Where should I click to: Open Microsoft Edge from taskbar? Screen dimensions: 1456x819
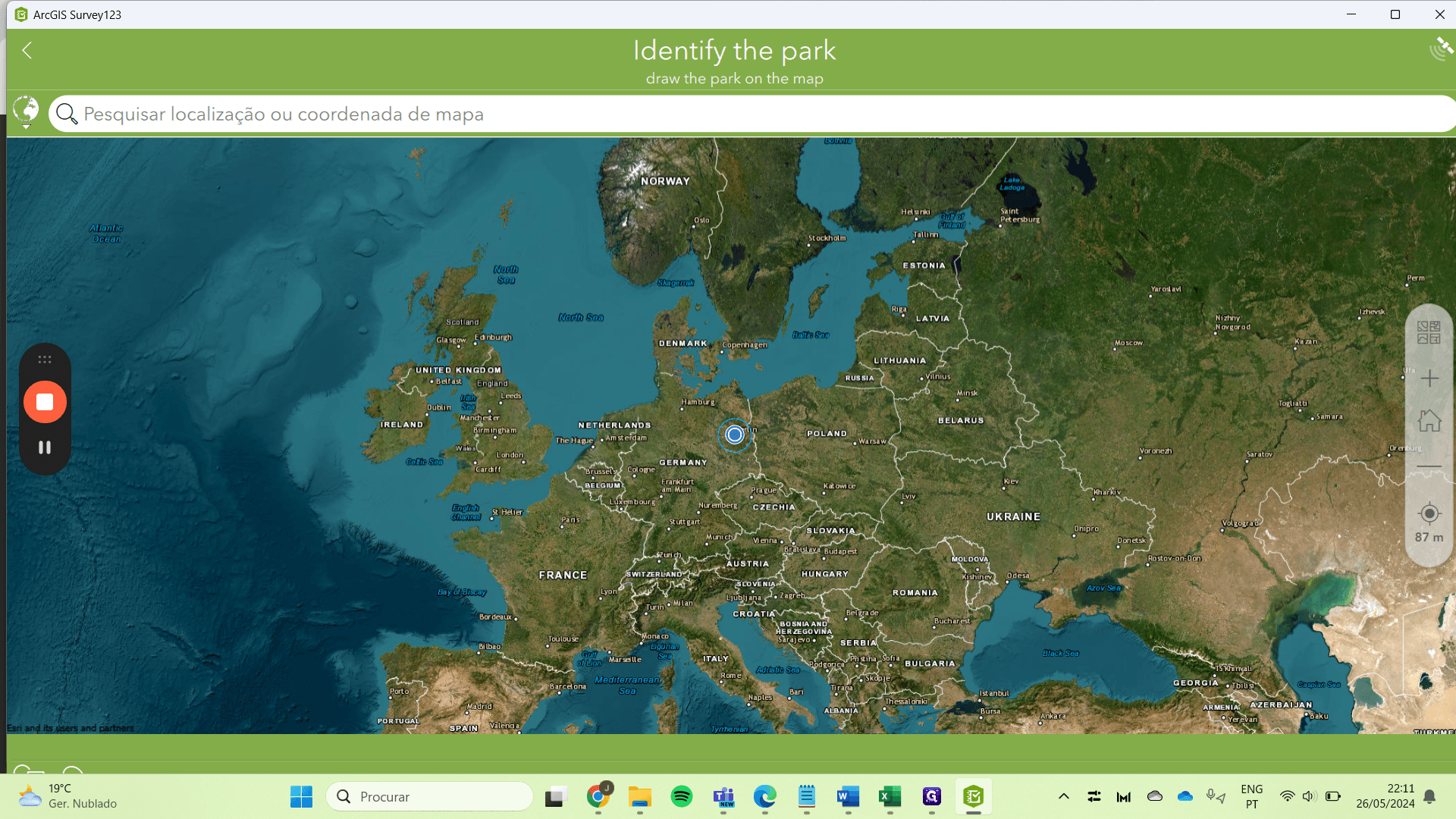point(765,796)
